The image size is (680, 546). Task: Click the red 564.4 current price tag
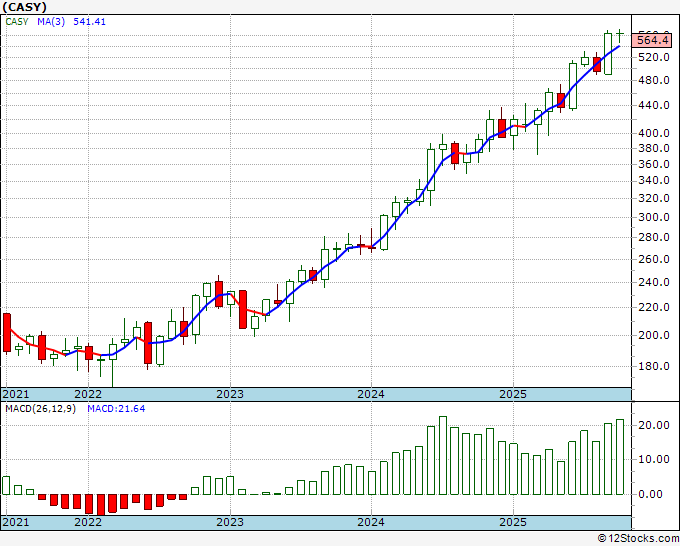[x=653, y=40]
